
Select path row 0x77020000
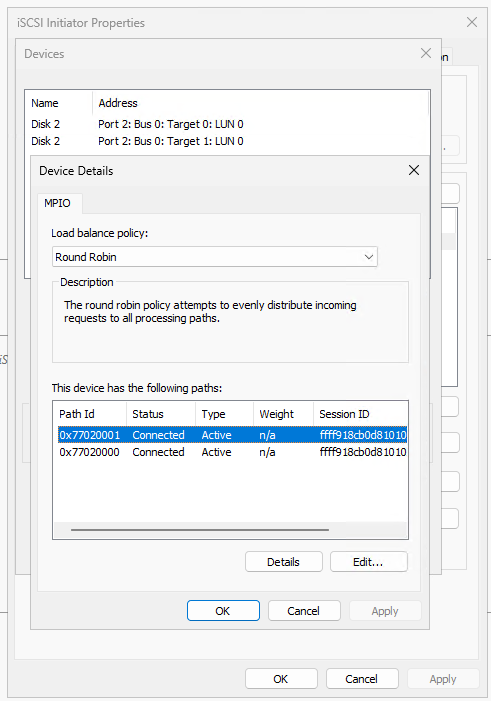233,452
